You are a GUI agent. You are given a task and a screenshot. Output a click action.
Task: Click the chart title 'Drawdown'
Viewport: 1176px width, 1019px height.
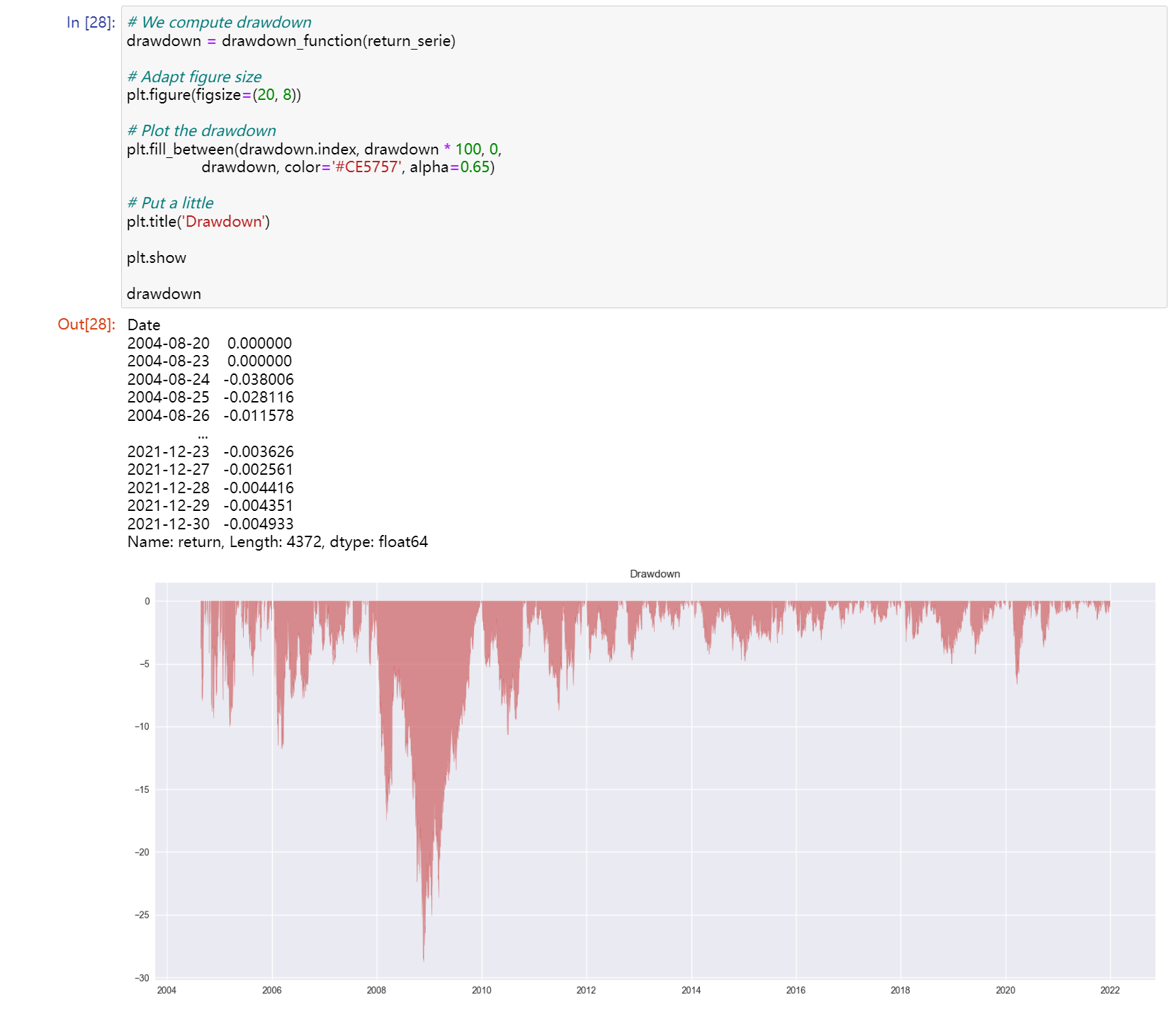(655, 574)
